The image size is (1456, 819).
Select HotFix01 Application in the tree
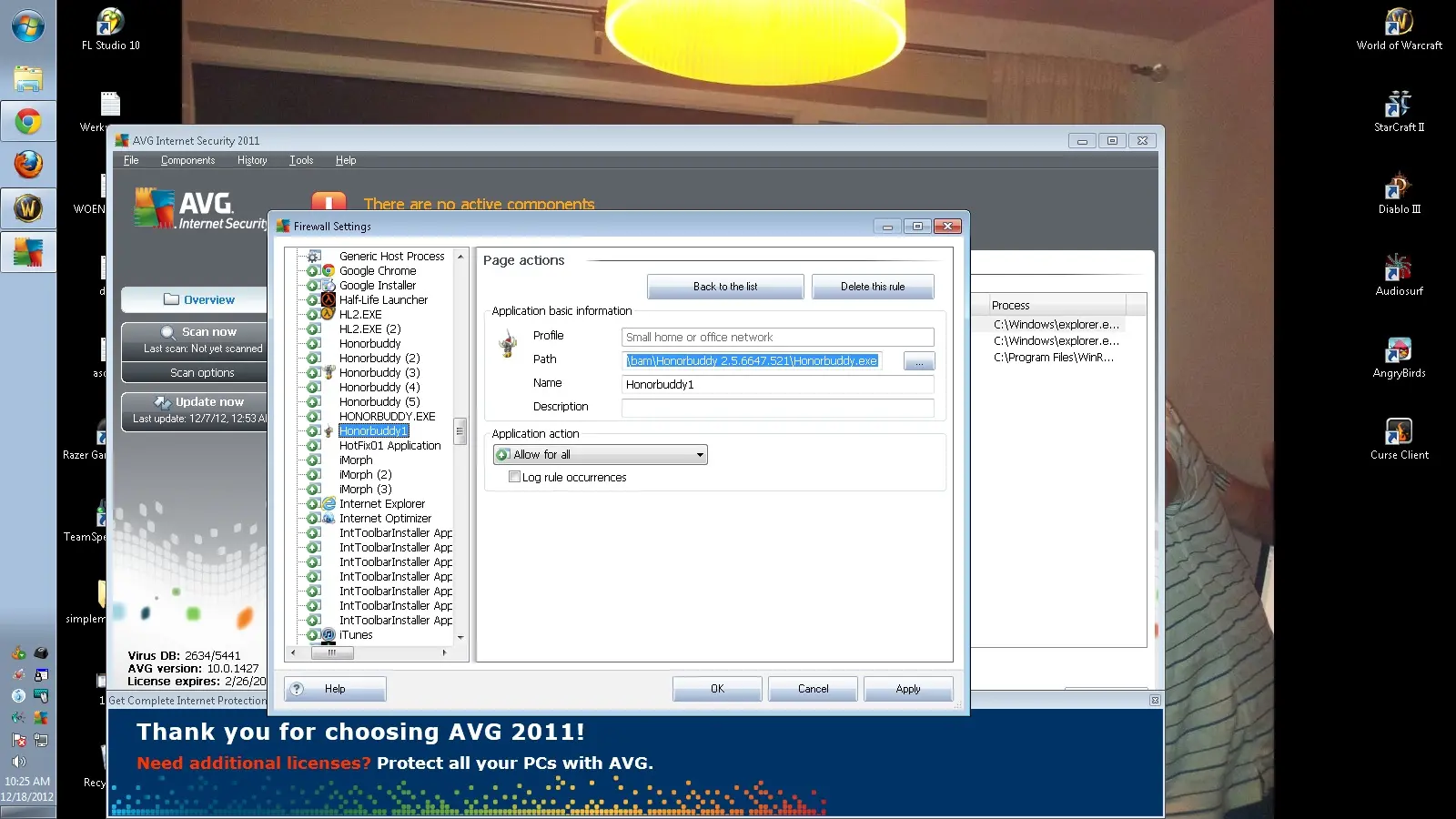point(389,446)
